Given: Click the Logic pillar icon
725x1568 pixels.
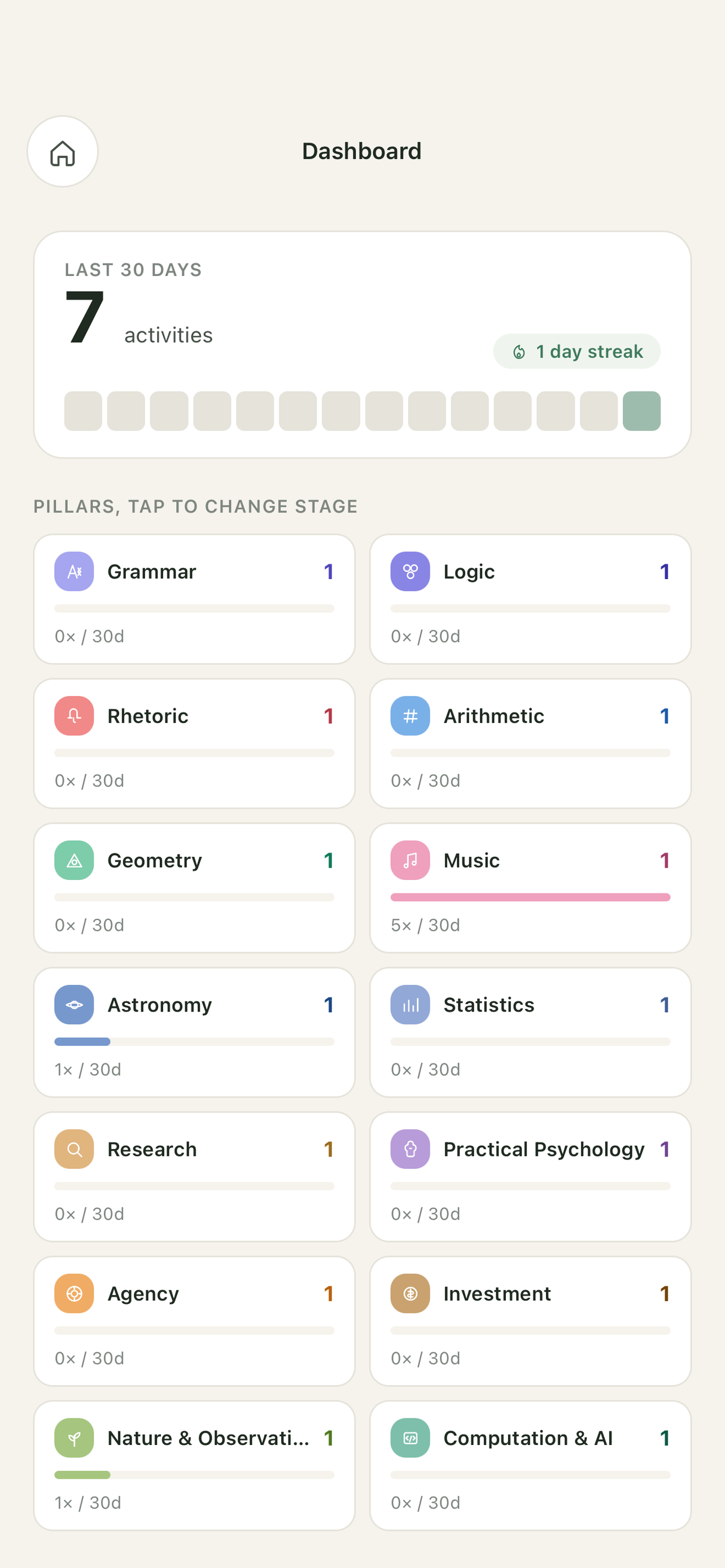Looking at the screenshot, I should [x=410, y=572].
